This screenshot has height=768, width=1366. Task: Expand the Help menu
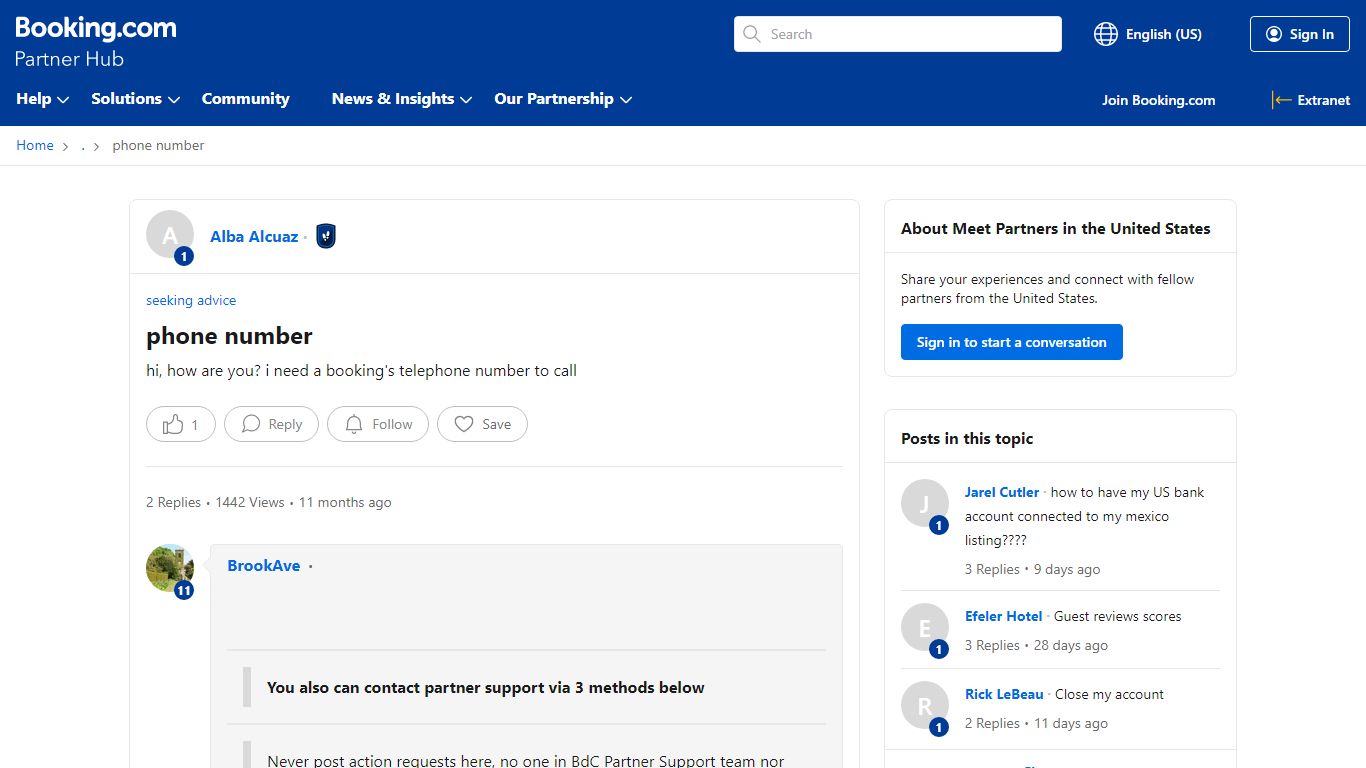43,99
